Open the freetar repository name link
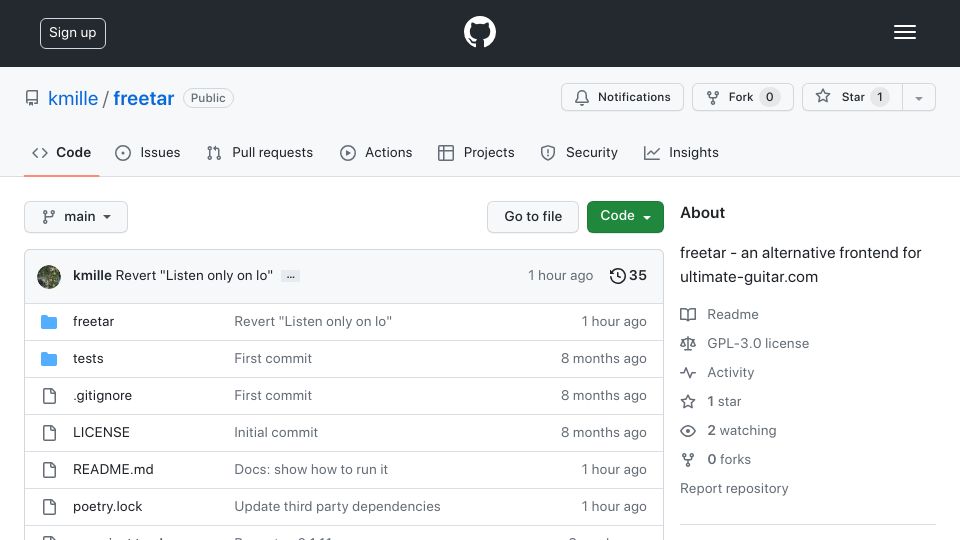The width and height of the screenshot is (960, 540). pyautogui.click(x=144, y=99)
